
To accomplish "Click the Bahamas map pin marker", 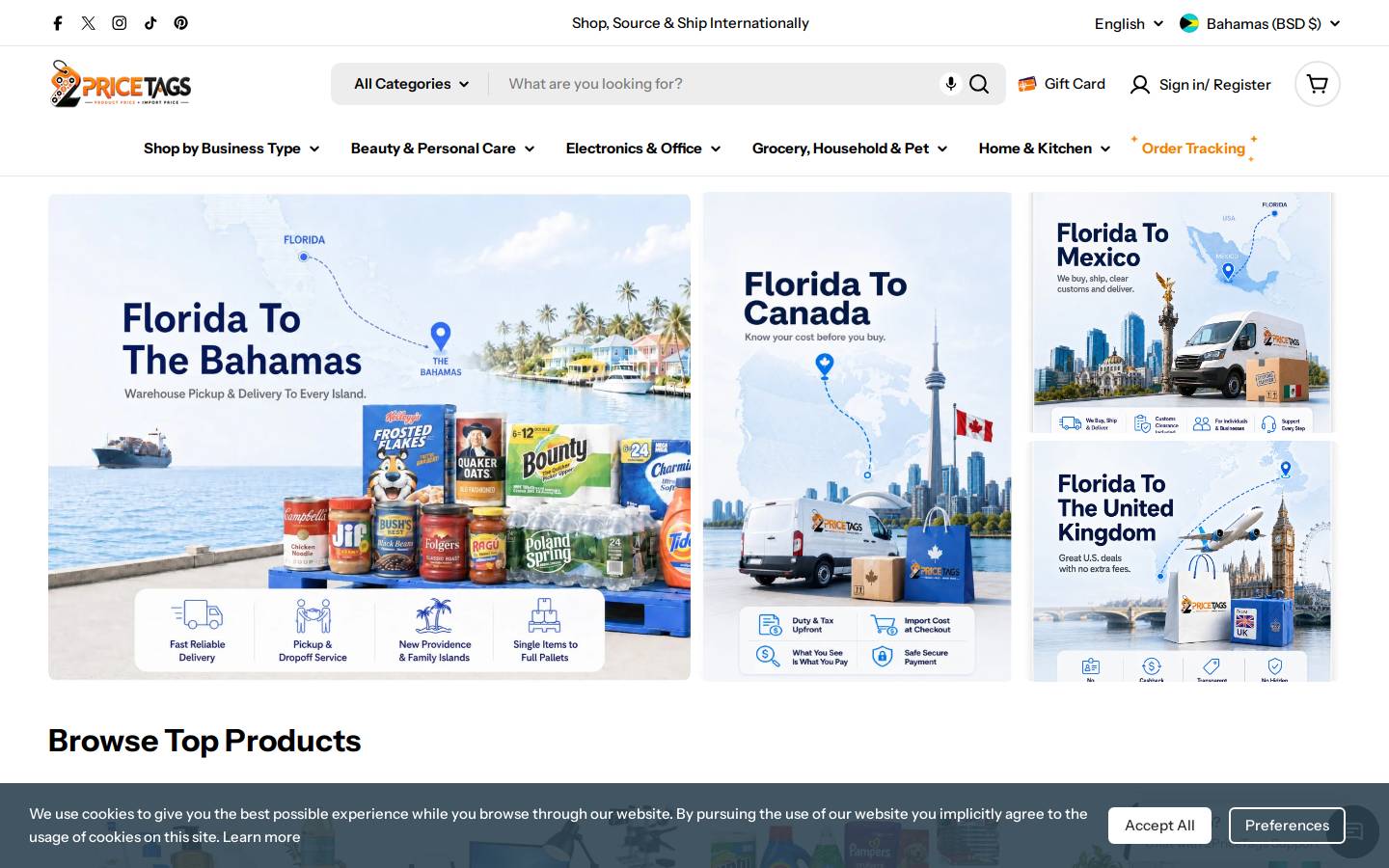I will tap(441, 337).
